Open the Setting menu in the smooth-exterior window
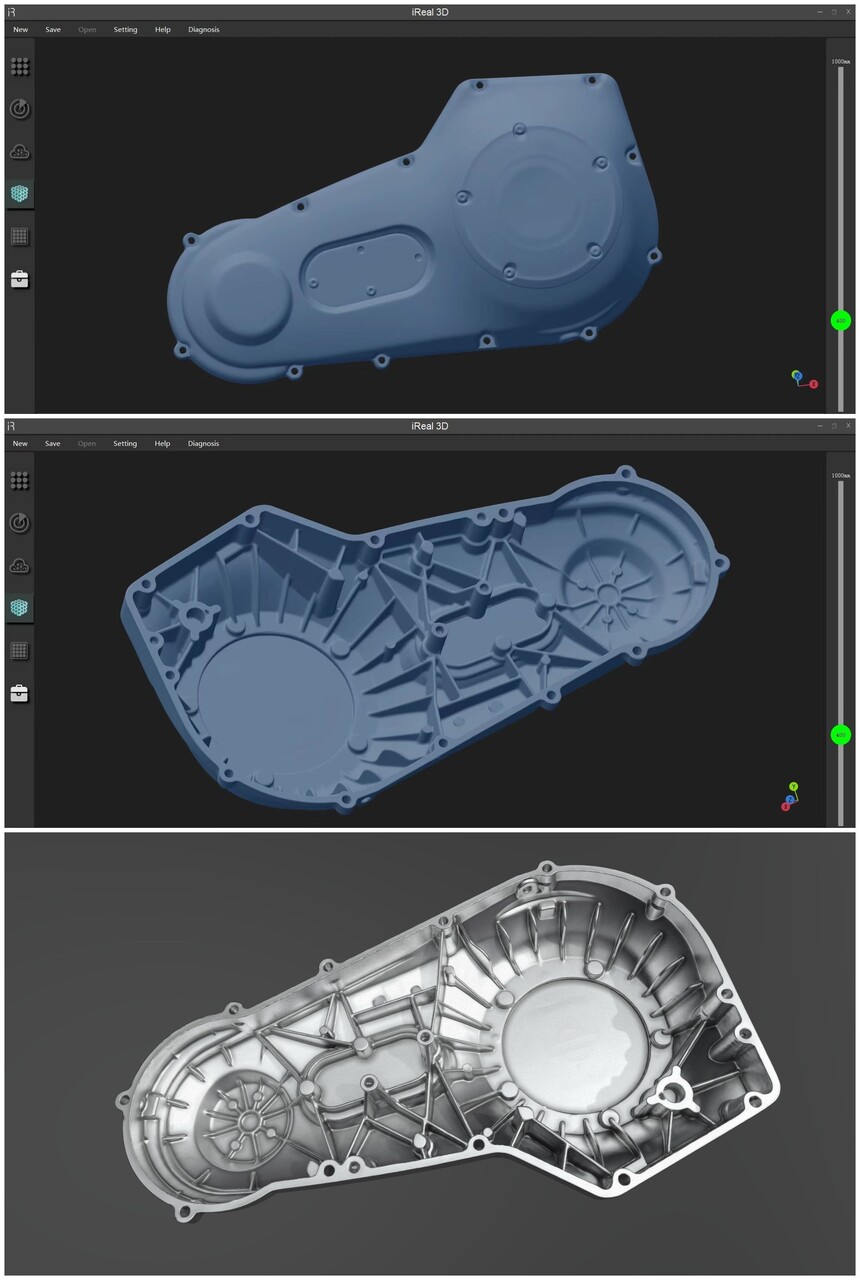Image resolution: width=860 pixels, height=1280 pixels. point(125,30)
